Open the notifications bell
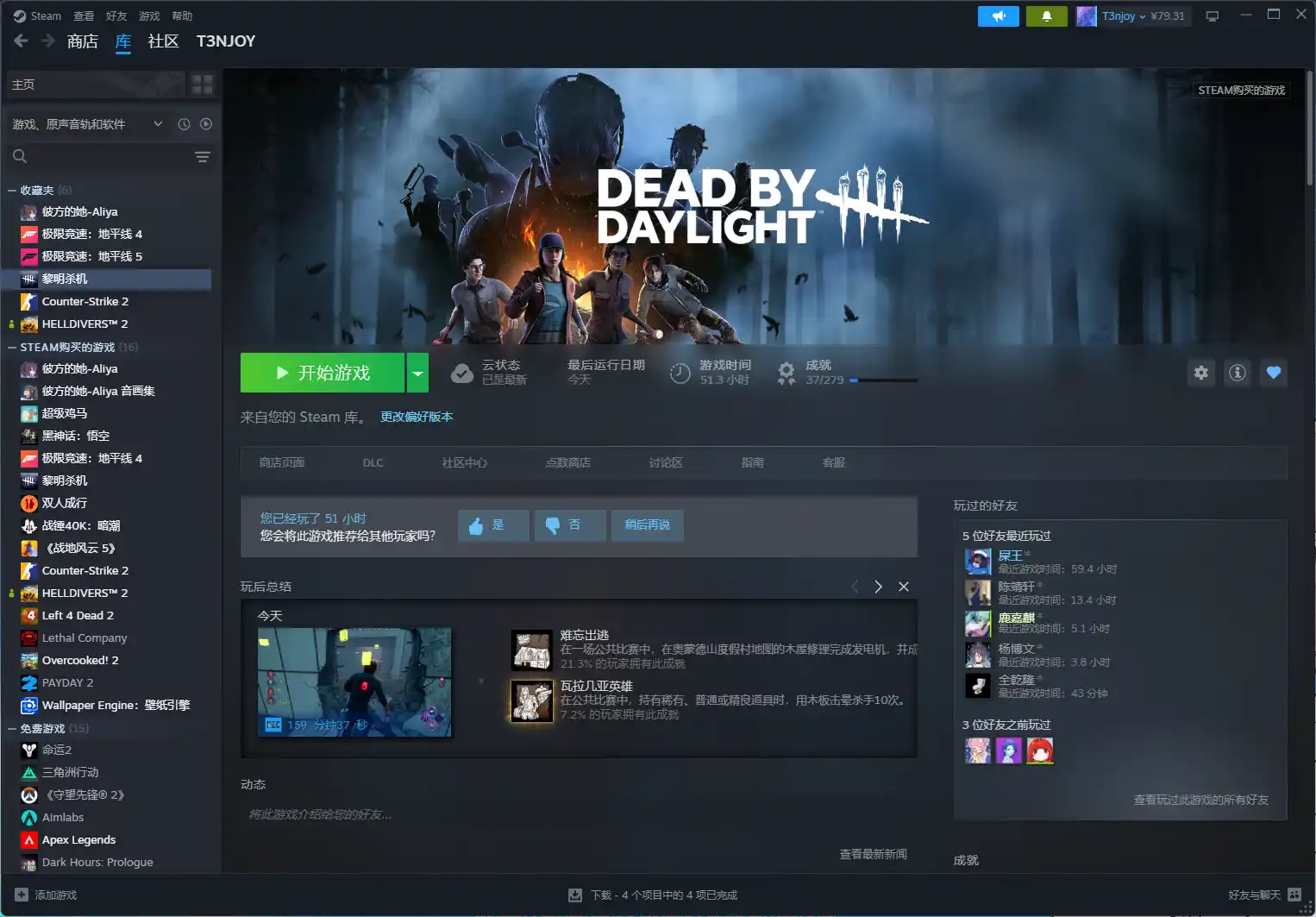Viewport: 1316px width, 917px height. tap(1046, 16)
